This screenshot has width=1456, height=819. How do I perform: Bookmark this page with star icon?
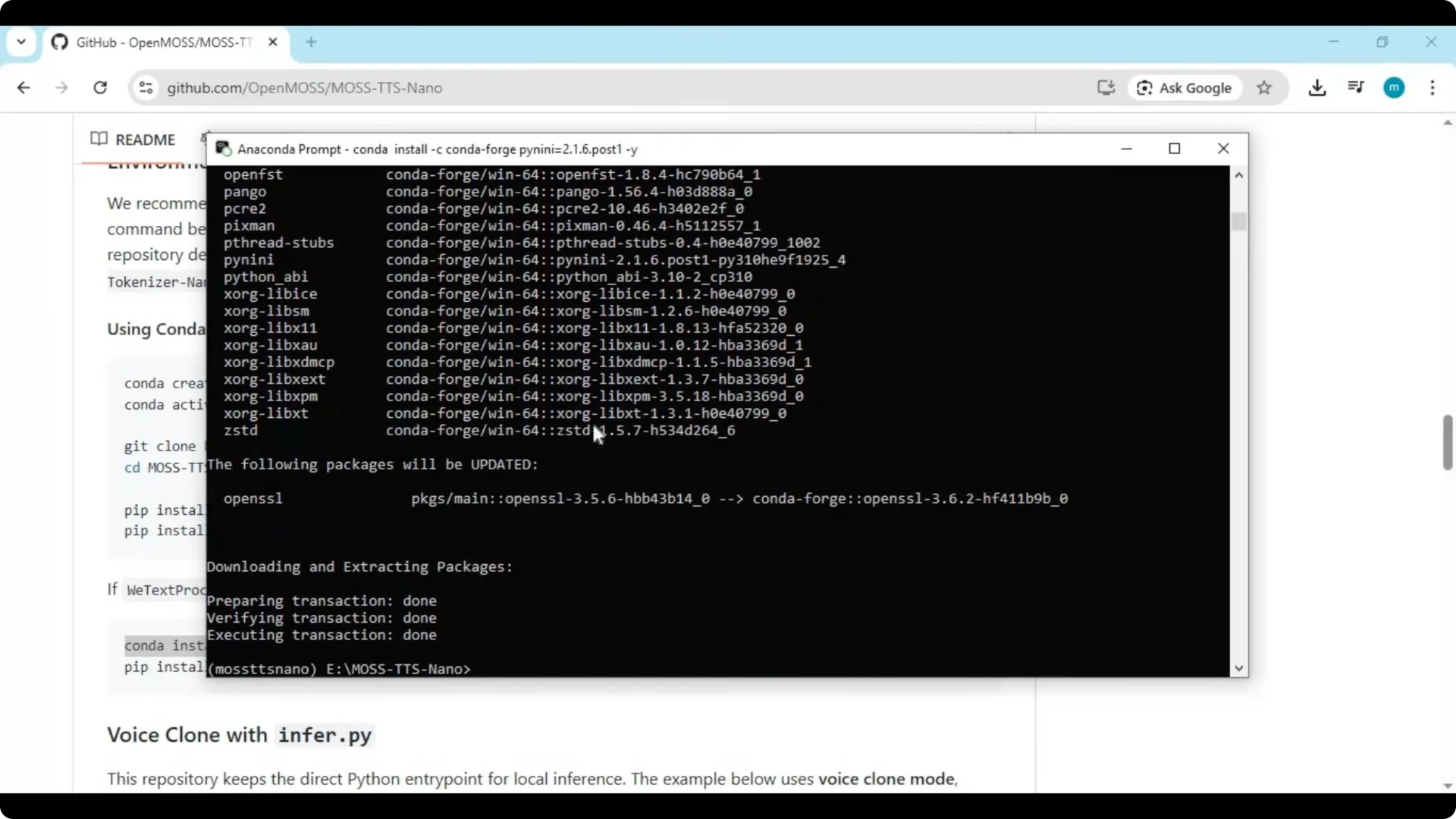click(x=1264, y=88)
